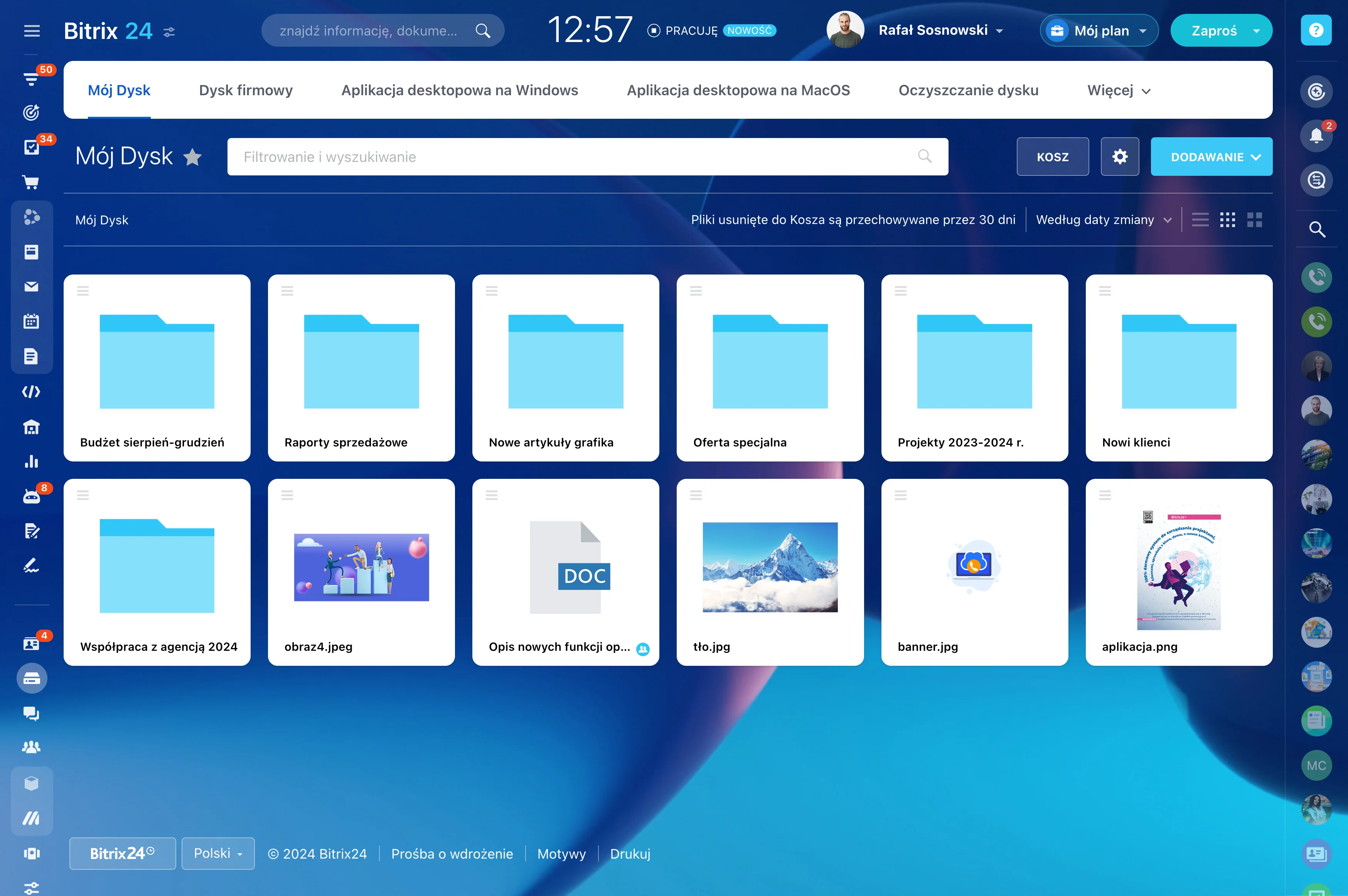Open the shopping cart icon
The image size is (1348, 896).
pyautogui.click(x=32, y=182)
